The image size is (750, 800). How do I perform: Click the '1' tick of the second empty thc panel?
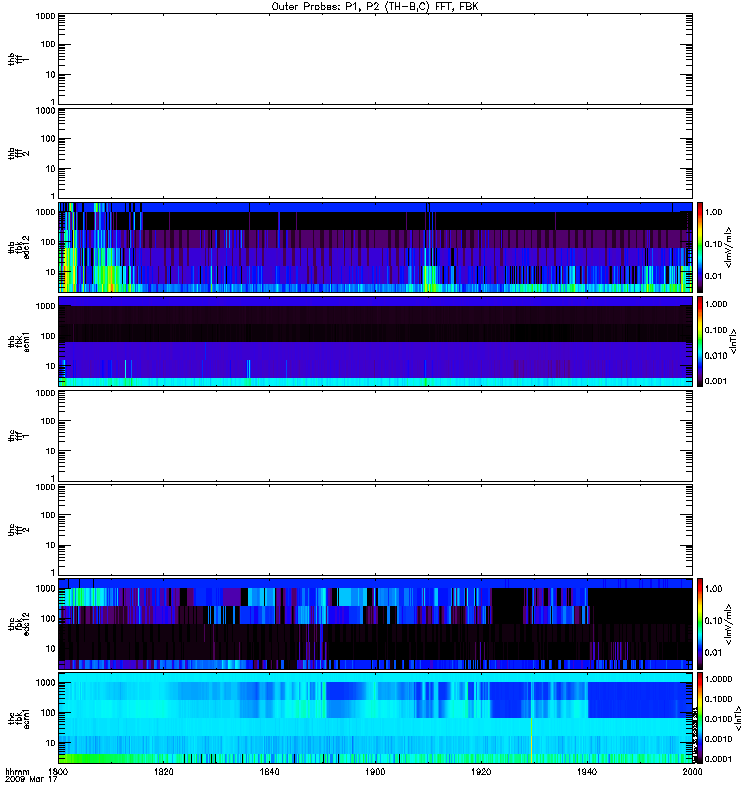(53, 572)
